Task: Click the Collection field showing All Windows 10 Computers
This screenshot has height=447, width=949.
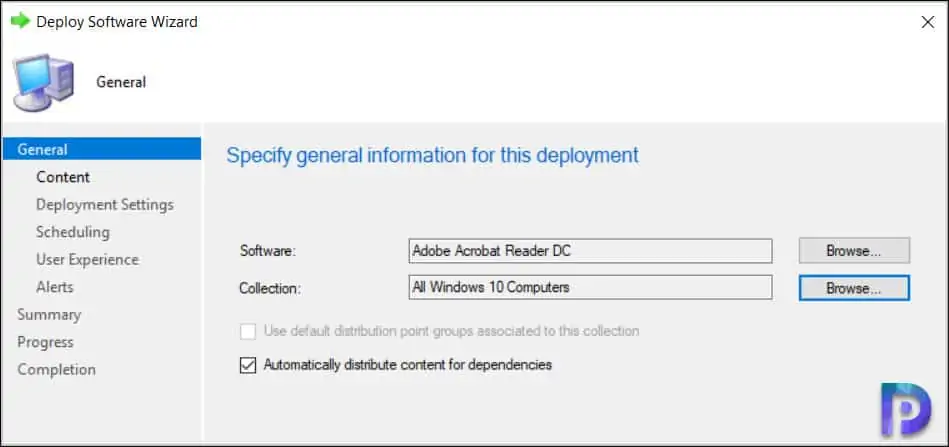Action: click(x=590, y=287)
